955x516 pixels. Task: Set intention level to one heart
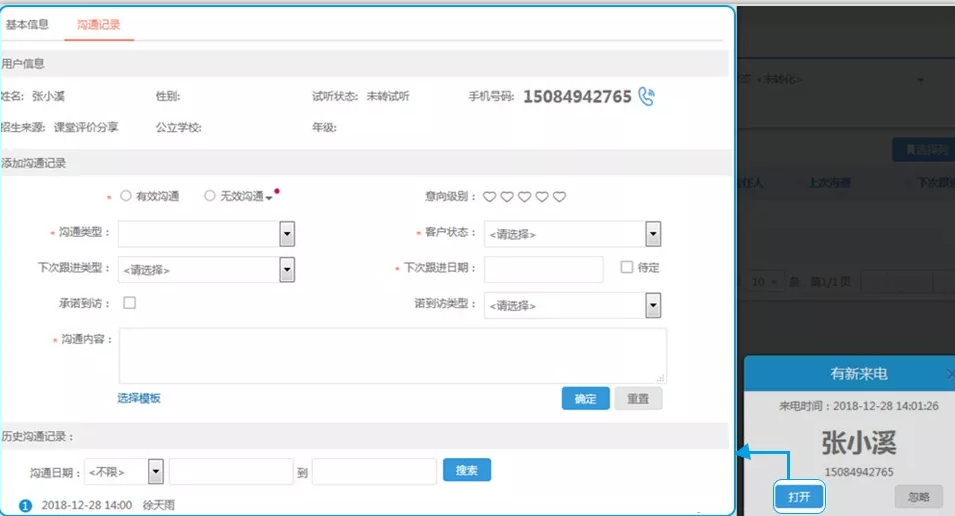point(489,197)
